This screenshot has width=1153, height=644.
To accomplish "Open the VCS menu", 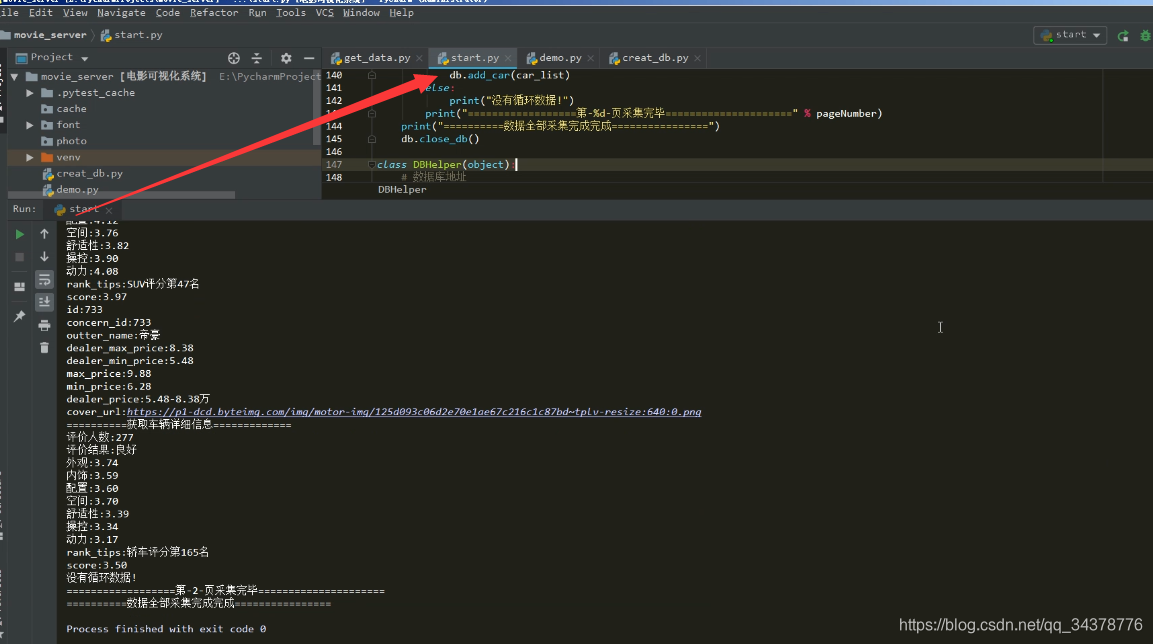I will click(324, 12).
